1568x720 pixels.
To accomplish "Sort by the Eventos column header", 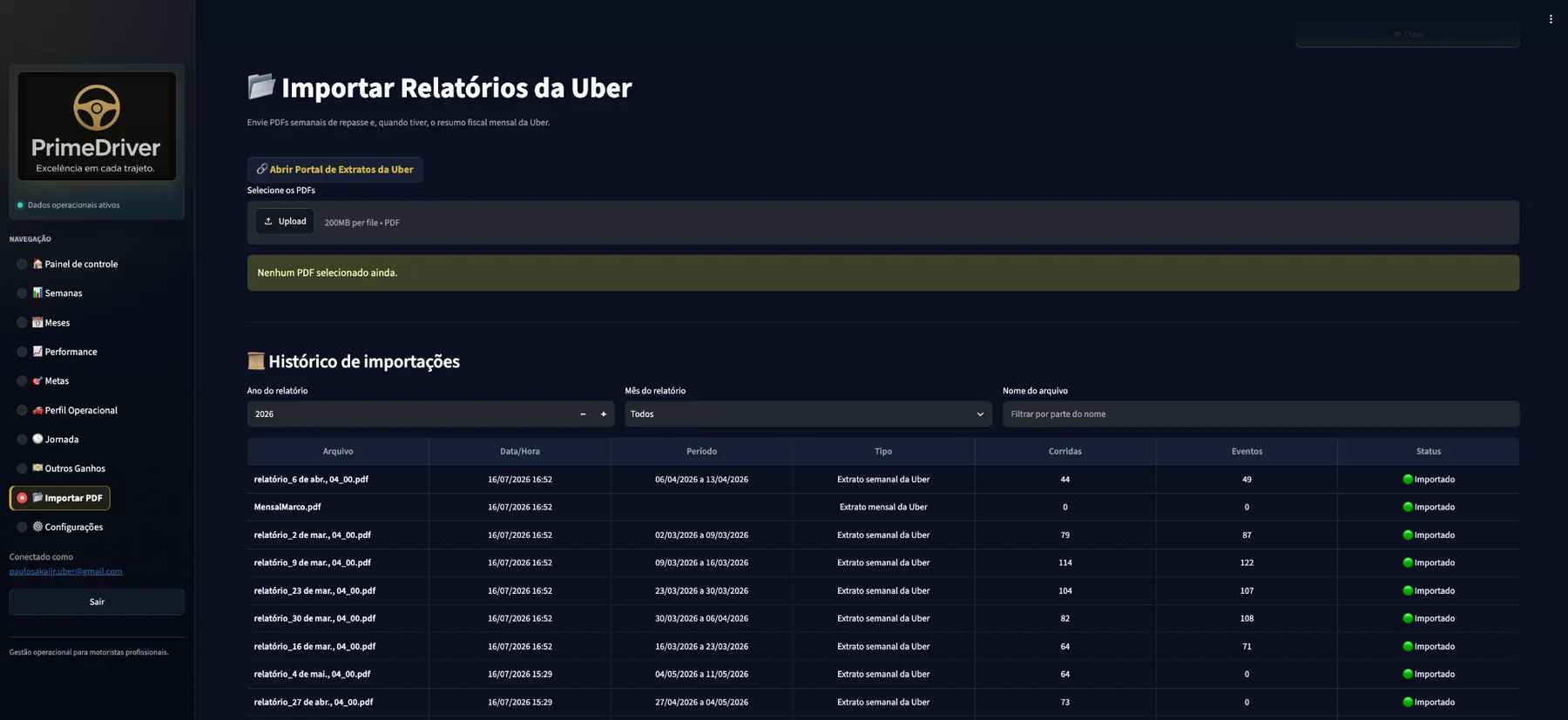I will coord(1247,451).
